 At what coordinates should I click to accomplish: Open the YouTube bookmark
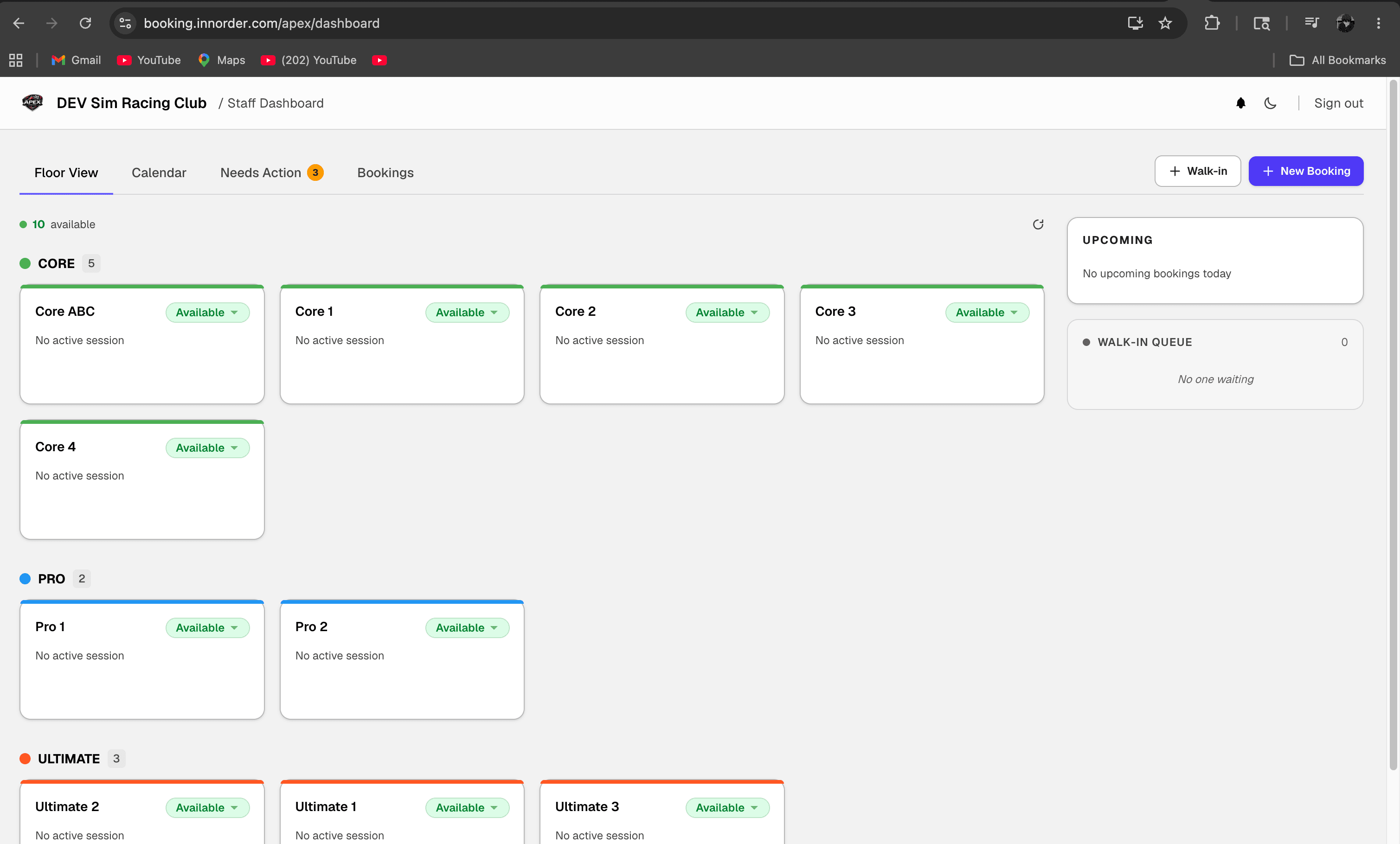tap(149, 60)
